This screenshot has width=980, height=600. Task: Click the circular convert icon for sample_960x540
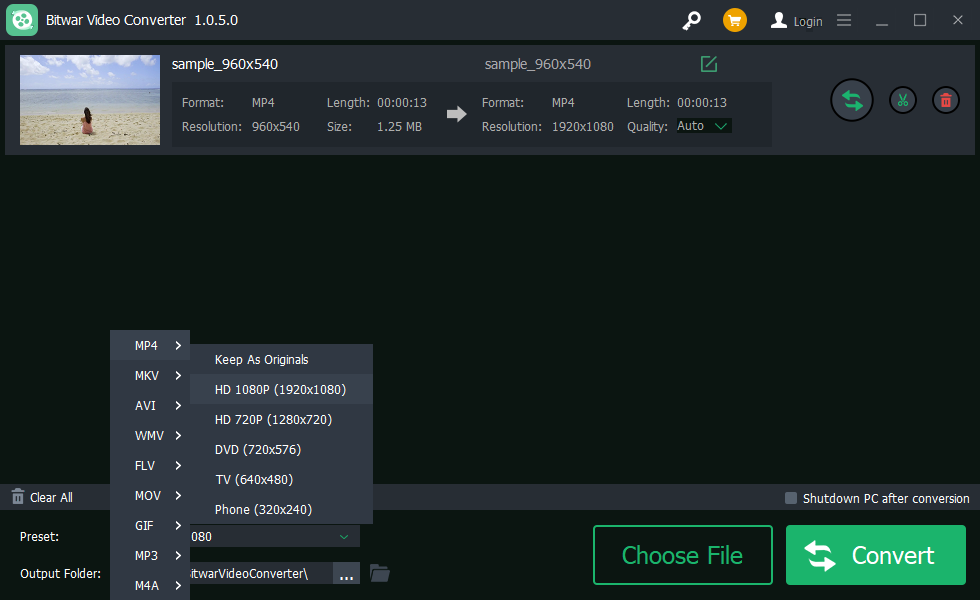click(x=851, y=100)
